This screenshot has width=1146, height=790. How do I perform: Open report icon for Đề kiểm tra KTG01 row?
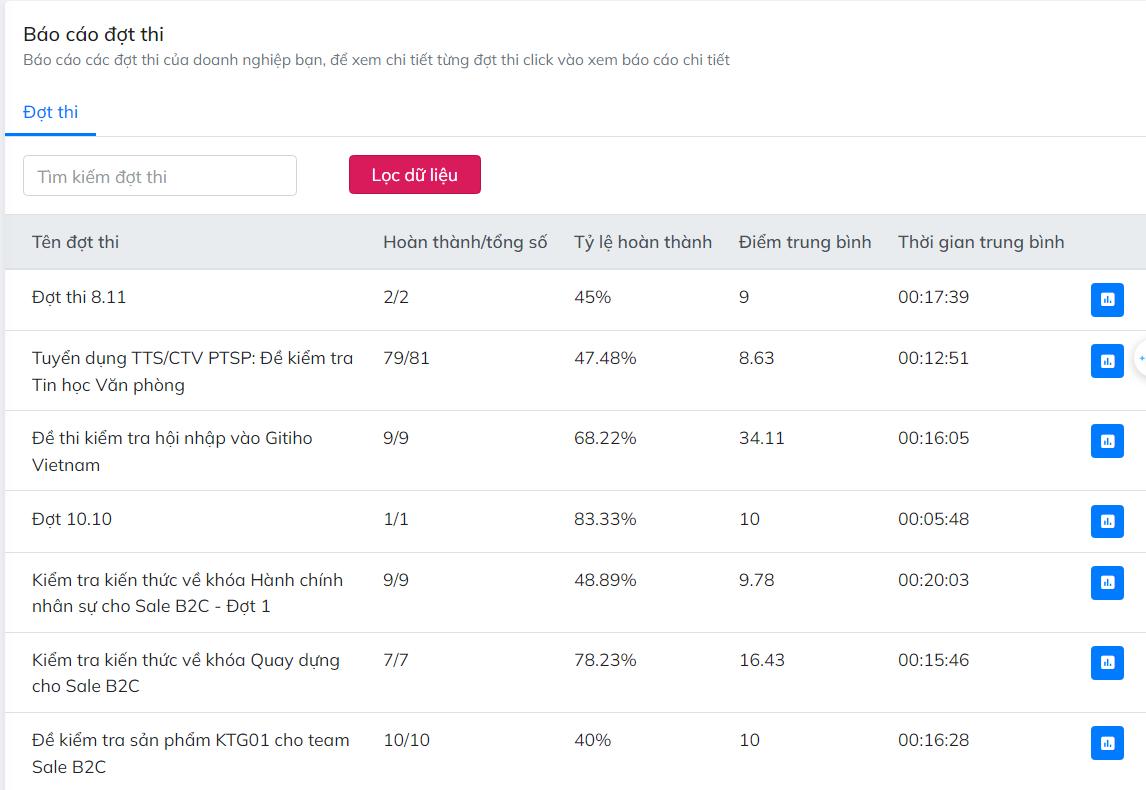(1106, 743)
